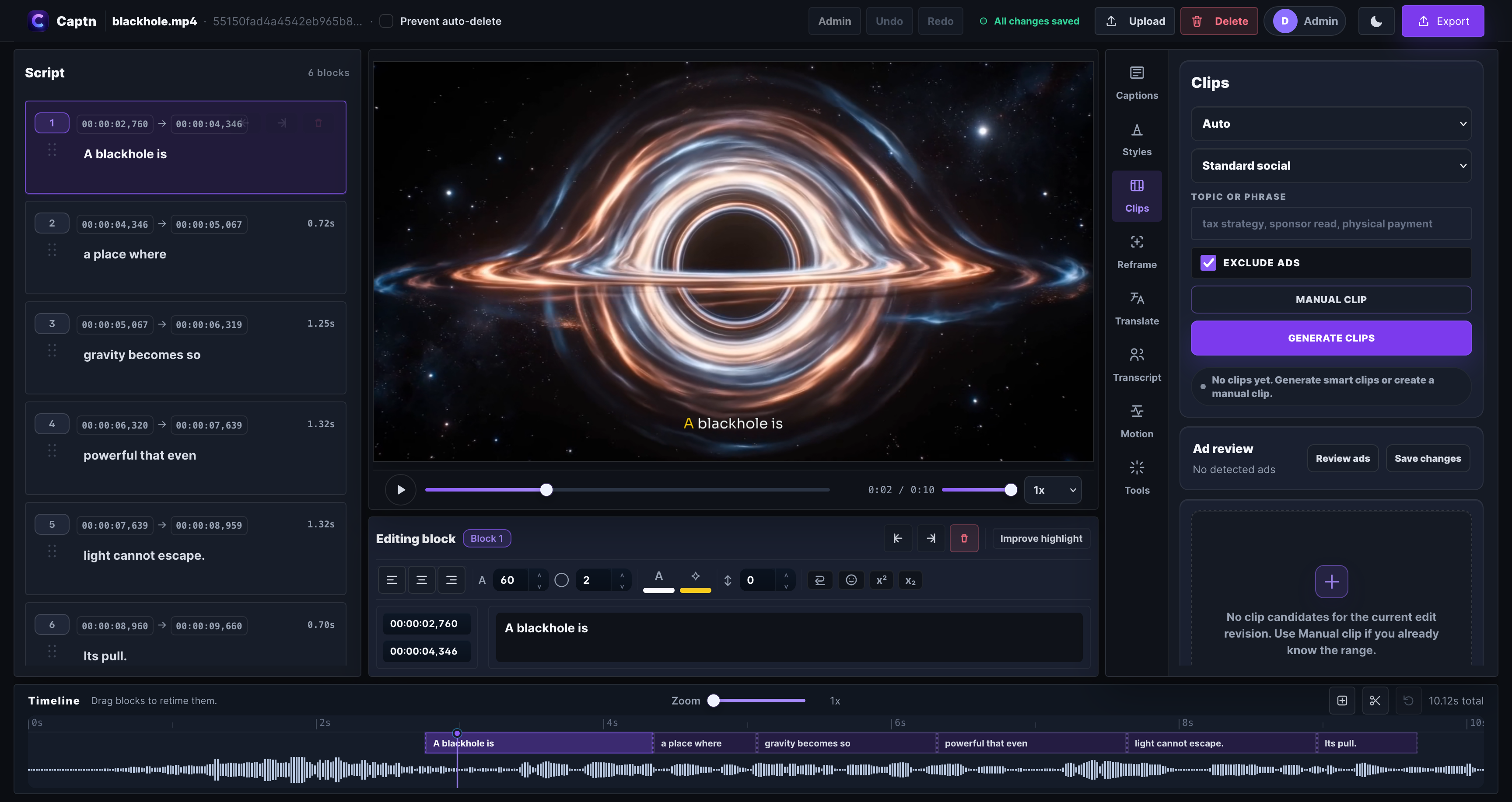Open the 1x playback speed dropdown
Viewport: 1512px width, 802px height.
pyautogui.click(x=1053, y=489)
